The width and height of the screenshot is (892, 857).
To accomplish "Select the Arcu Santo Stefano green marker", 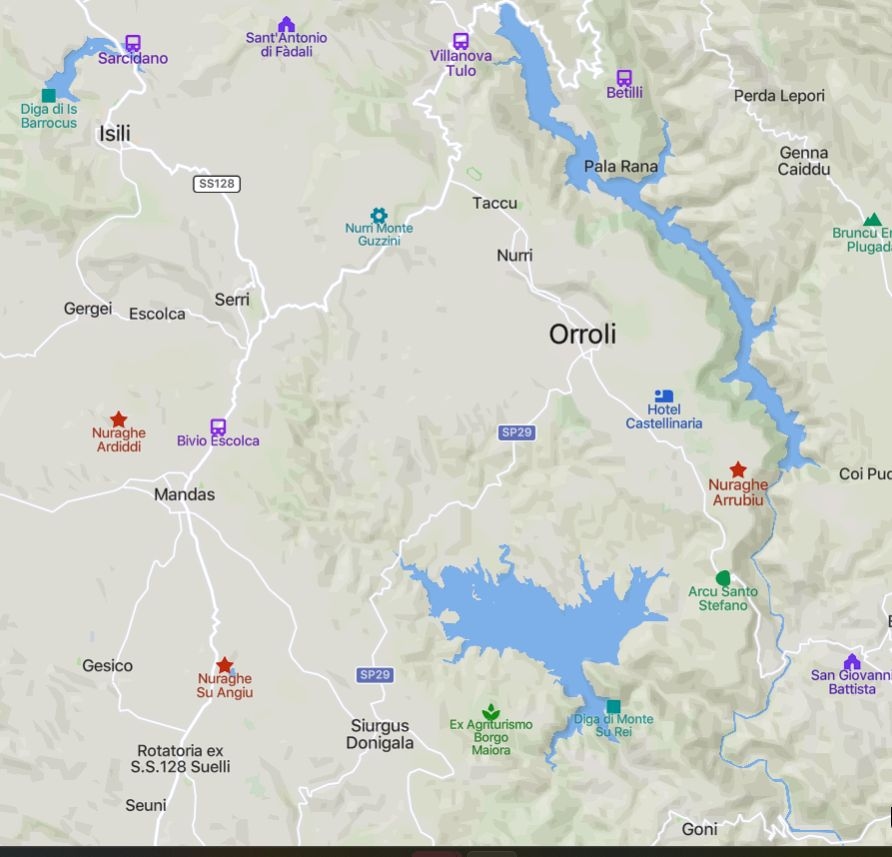I will tap(722, 578).
